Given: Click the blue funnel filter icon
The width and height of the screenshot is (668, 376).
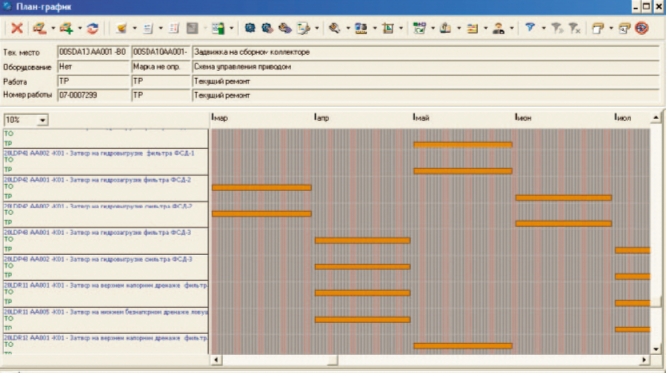Looking at the screenshot, I should pos(530,29).
